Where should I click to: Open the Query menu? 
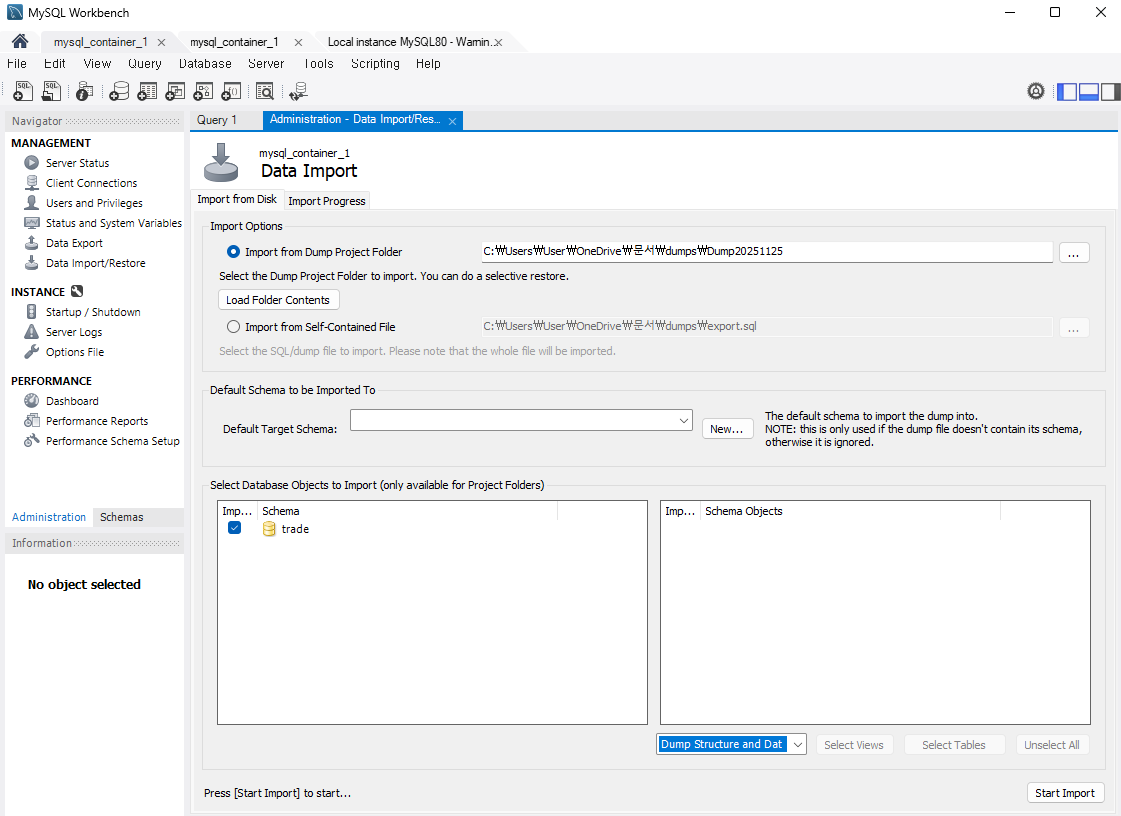[x=144, y=64]
